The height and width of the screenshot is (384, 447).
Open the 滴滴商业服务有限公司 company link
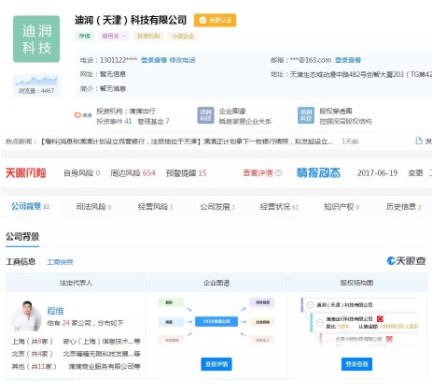pos(104,366)
